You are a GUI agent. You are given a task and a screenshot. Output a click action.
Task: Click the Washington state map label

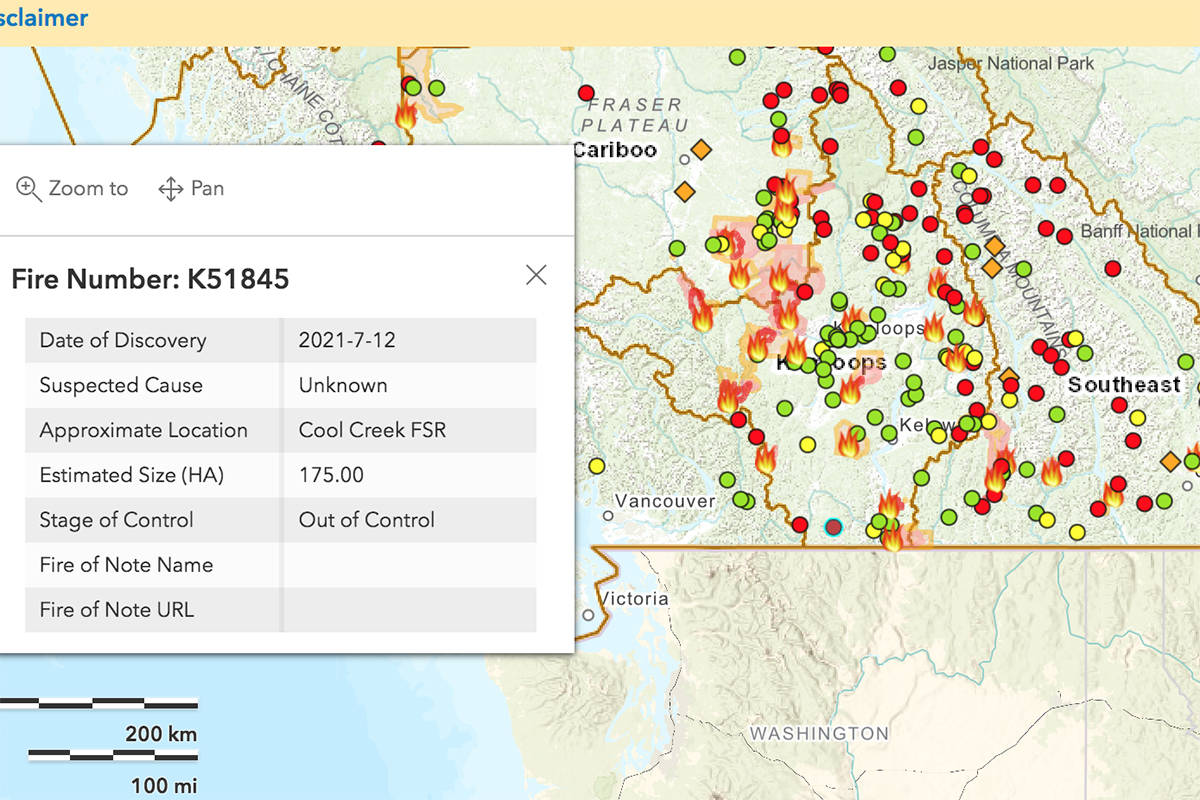[819, 733]
